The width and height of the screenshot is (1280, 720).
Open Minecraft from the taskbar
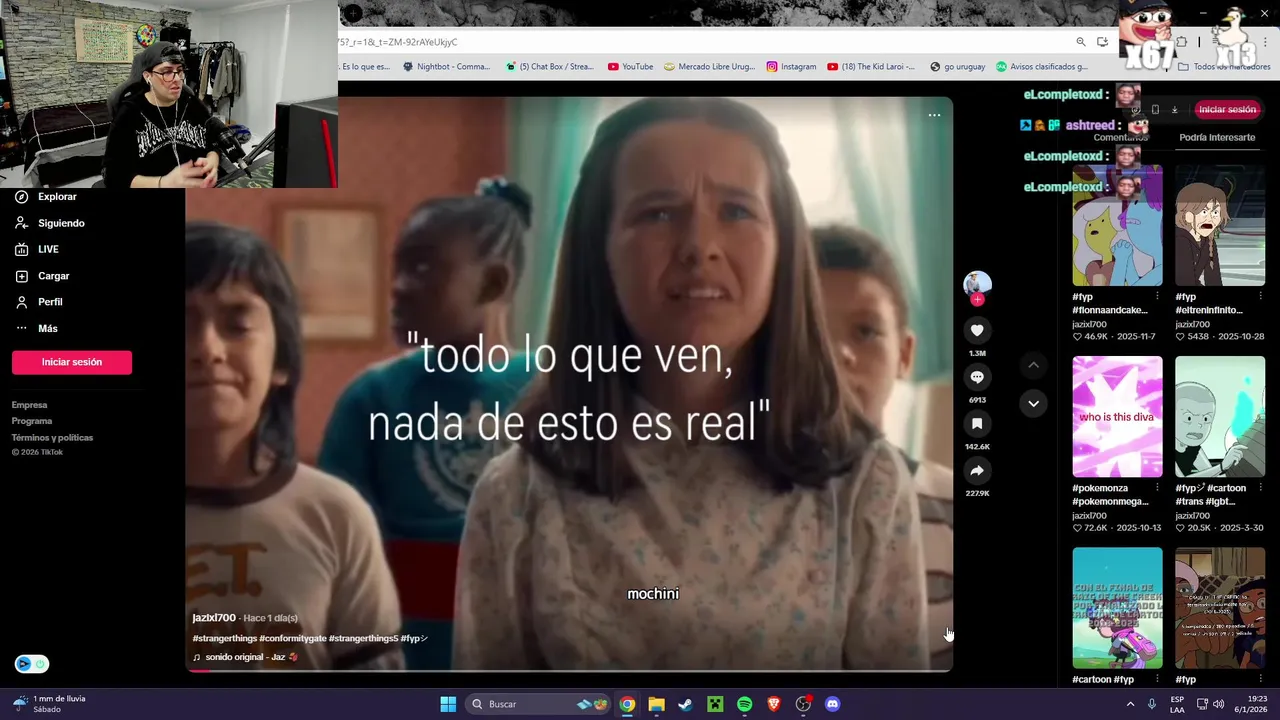coord(715,704)
